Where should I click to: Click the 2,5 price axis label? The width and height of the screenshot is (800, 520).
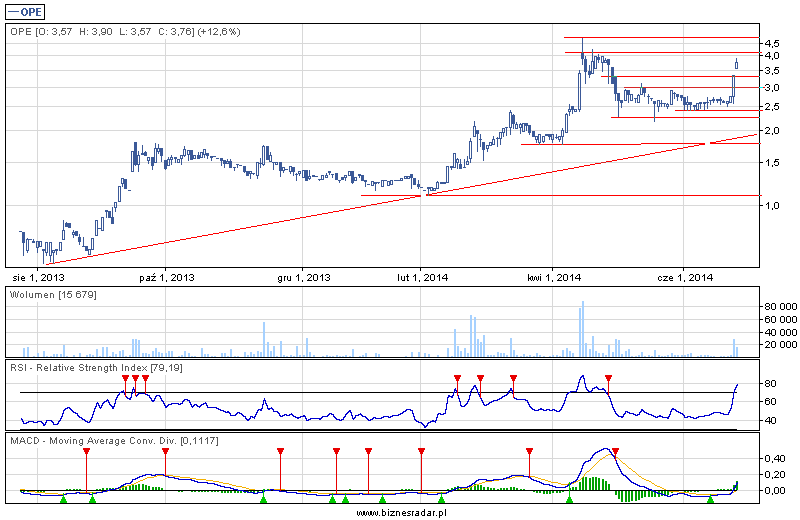(x=772, y=107)
